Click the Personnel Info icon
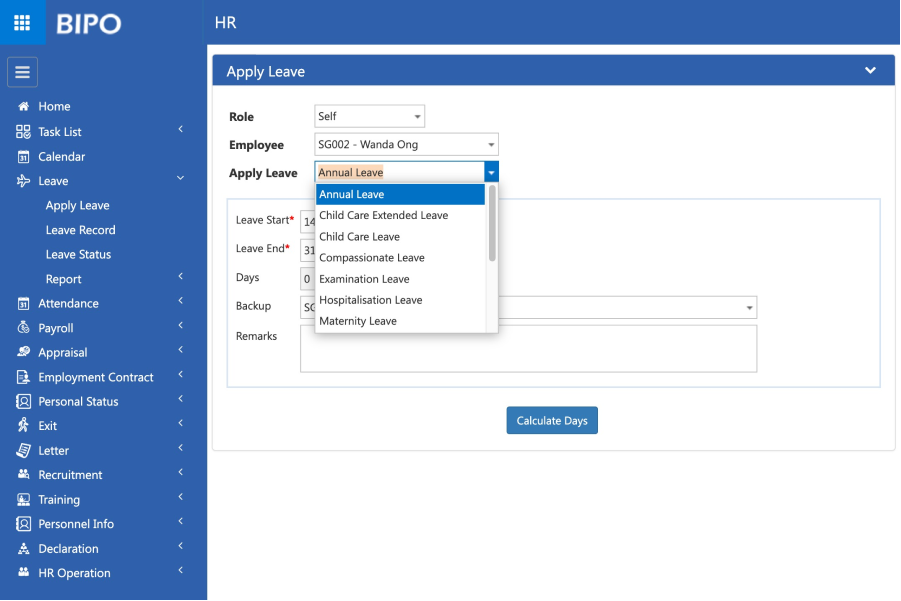 (x=23, y=523)
